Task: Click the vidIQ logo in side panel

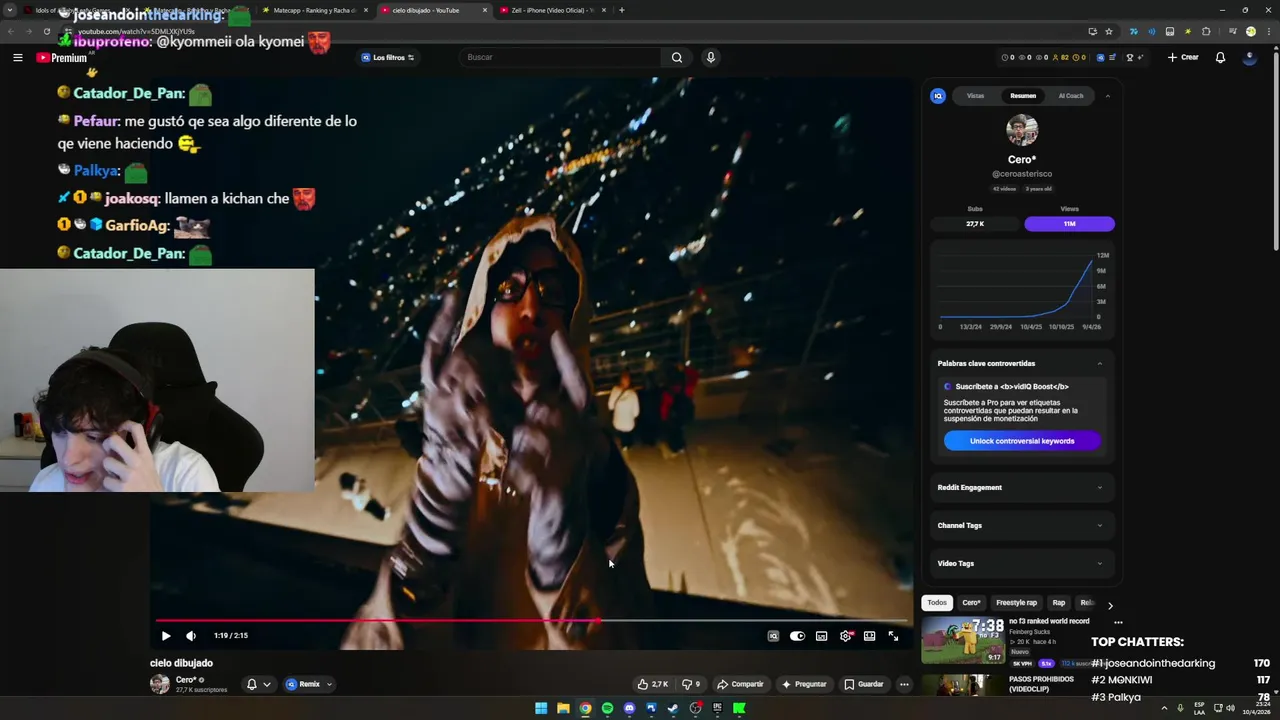Action: 938,96
